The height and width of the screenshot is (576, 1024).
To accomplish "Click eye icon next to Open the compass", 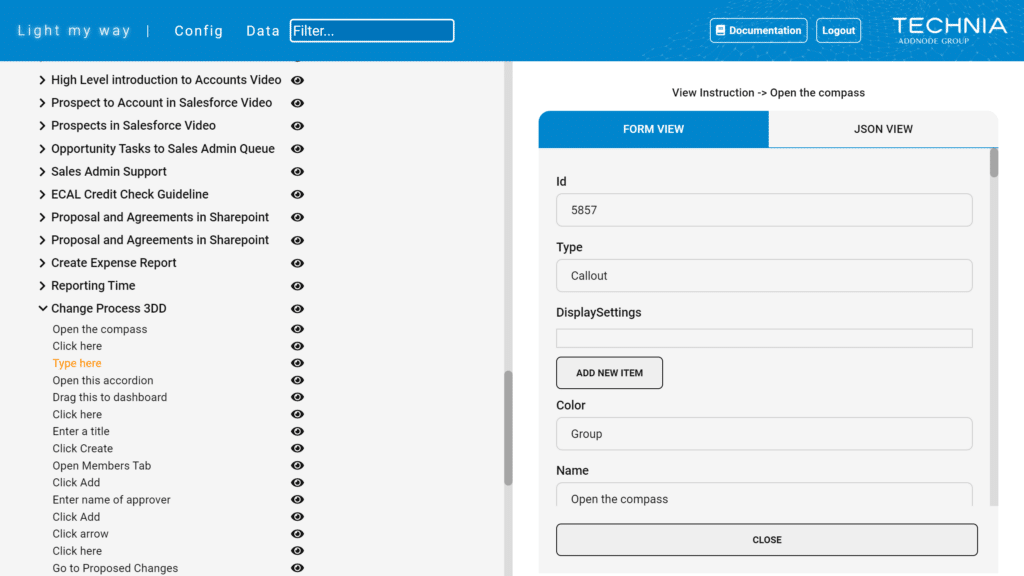I will 297,329.
